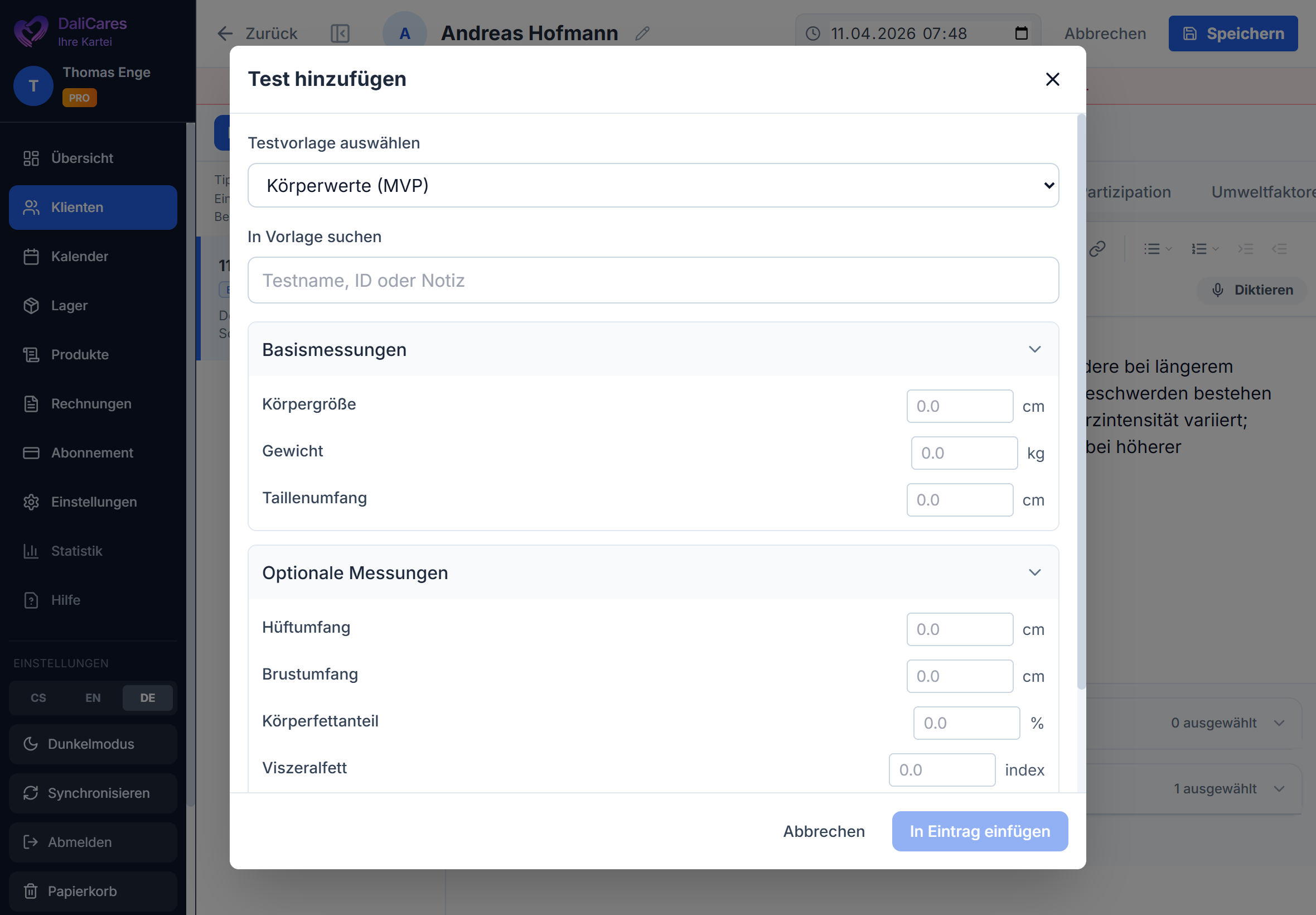Click the insert link icon

point(1096,249)
